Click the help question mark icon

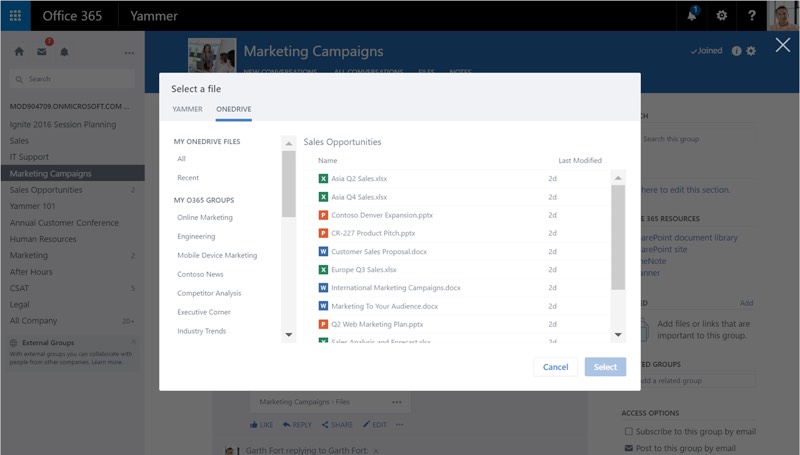[750, 15]
